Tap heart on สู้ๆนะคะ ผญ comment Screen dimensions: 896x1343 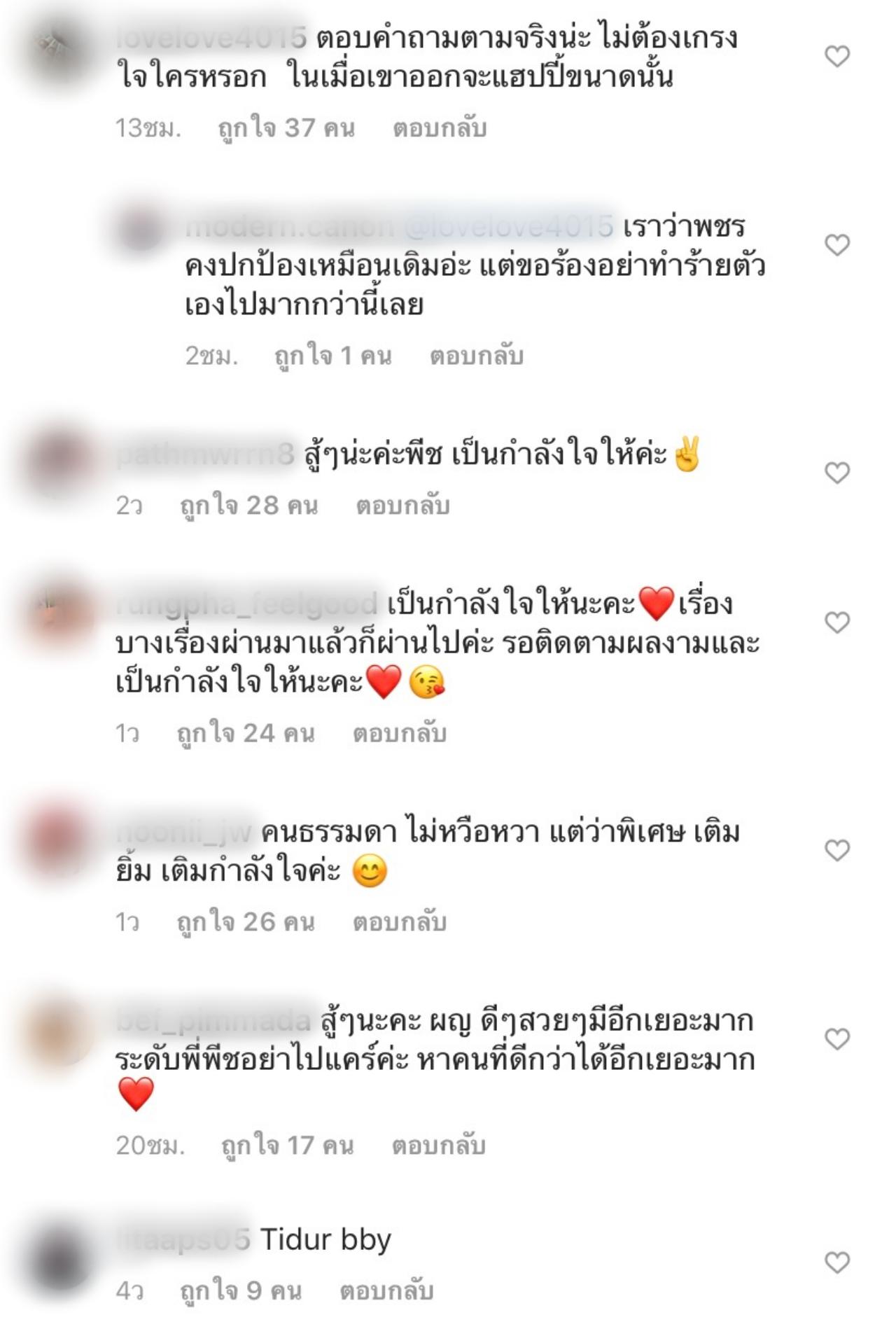point(836,1038)
